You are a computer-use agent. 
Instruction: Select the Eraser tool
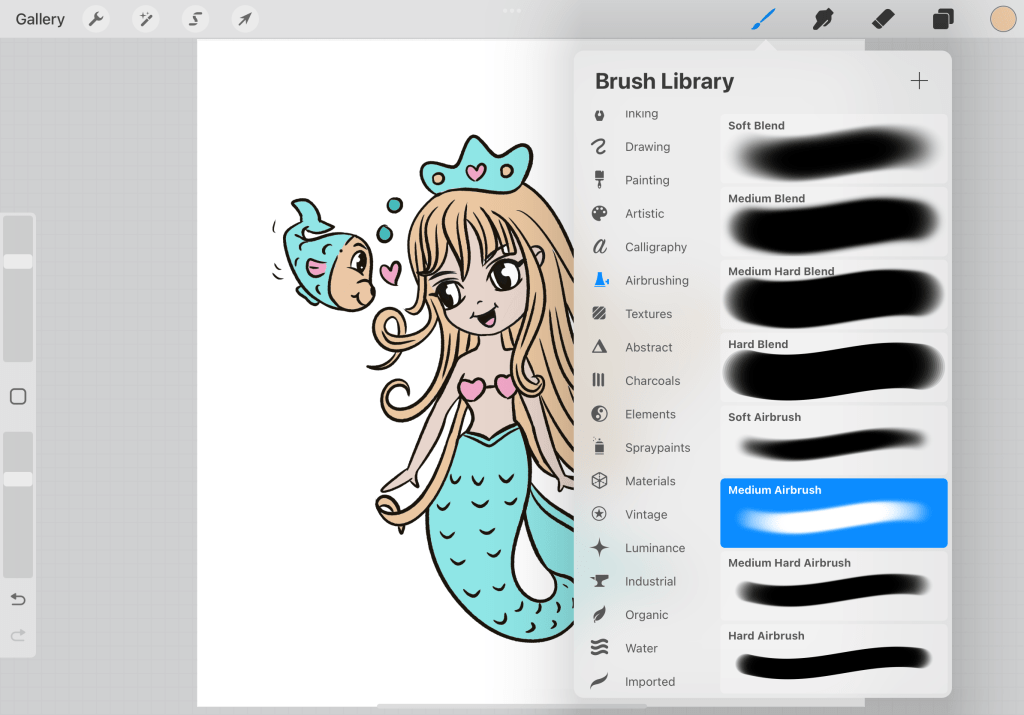[883, 19]
